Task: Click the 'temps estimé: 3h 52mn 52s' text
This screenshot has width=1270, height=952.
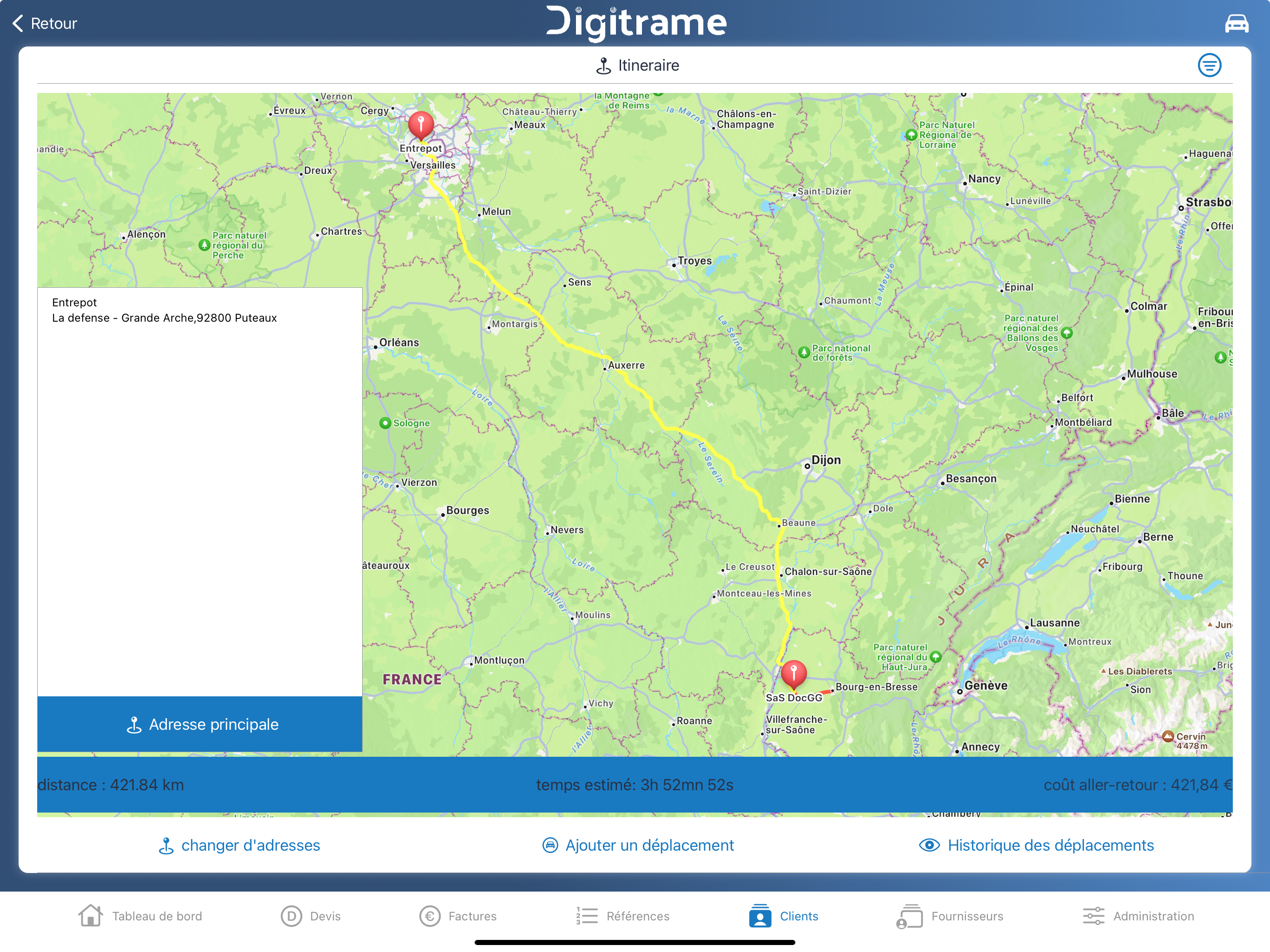Action: [x=635, y=784]
